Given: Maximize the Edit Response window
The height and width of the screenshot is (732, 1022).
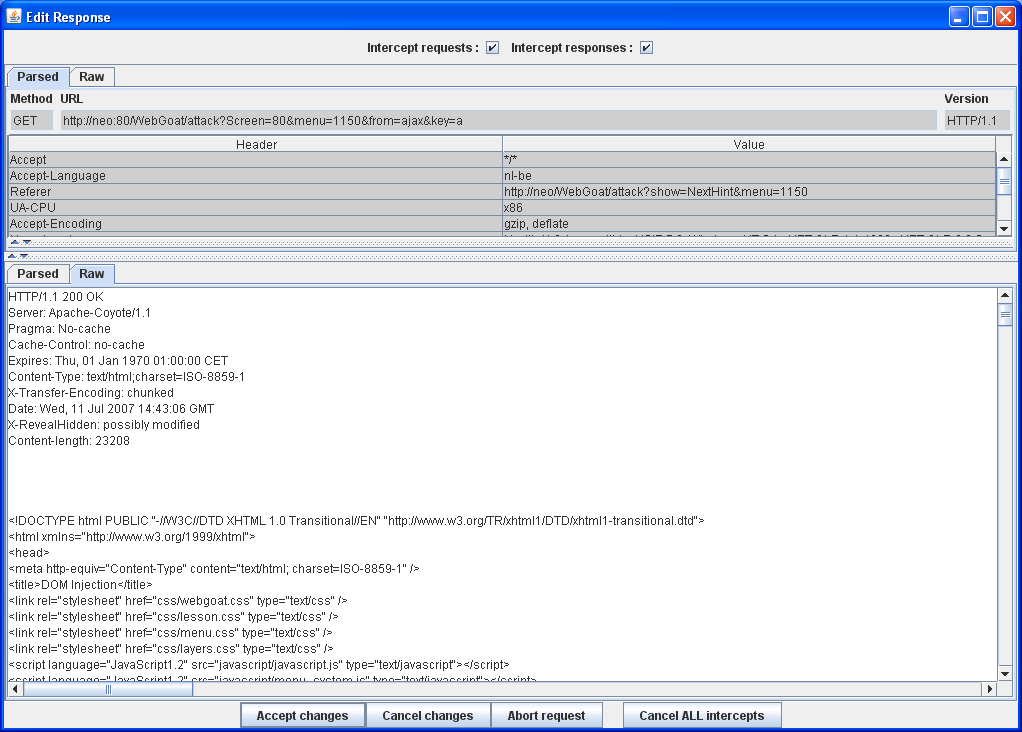Looking at the screenshot, I should coord(981,17).
